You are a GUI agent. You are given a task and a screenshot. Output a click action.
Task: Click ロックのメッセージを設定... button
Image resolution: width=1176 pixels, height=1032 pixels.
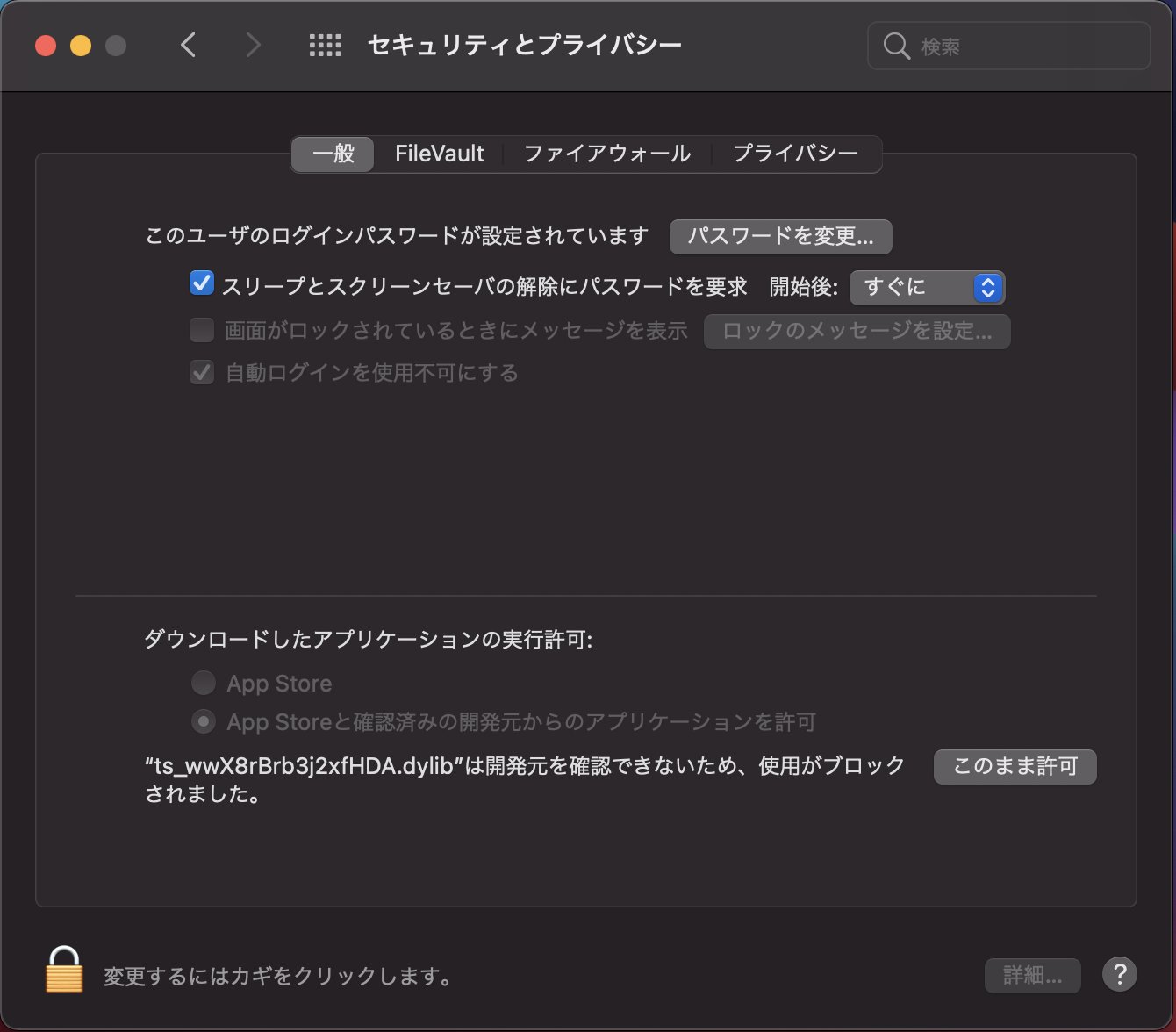point(857,331)
